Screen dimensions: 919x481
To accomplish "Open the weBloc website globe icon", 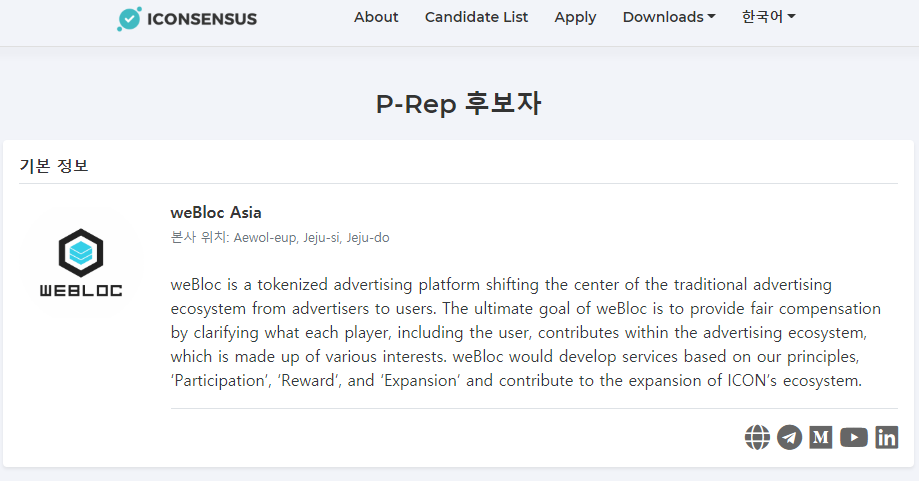I will pyautogui.click(x=757, y=437).
